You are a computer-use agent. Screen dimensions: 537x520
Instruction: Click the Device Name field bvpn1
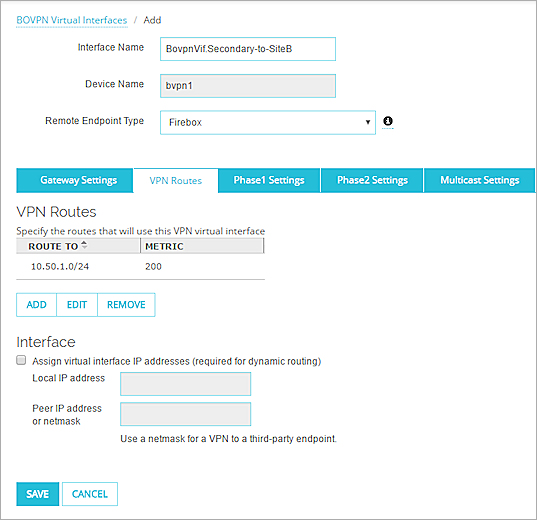tap(248, 86)
